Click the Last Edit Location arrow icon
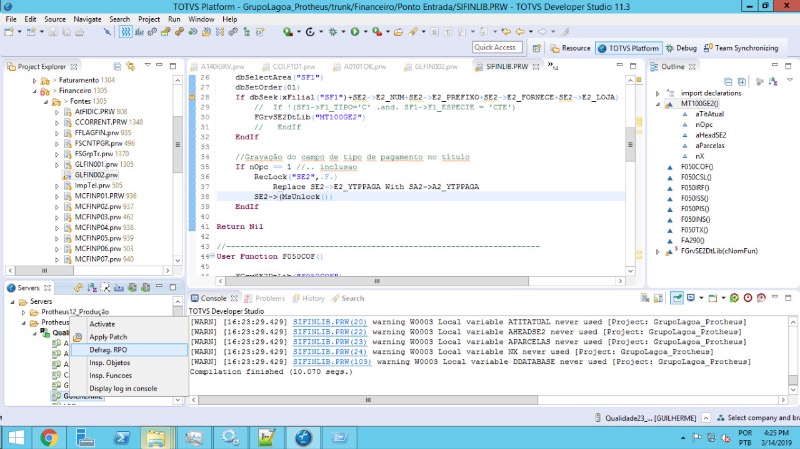Screen dimensions: 800x449 [x=506, y=32]
